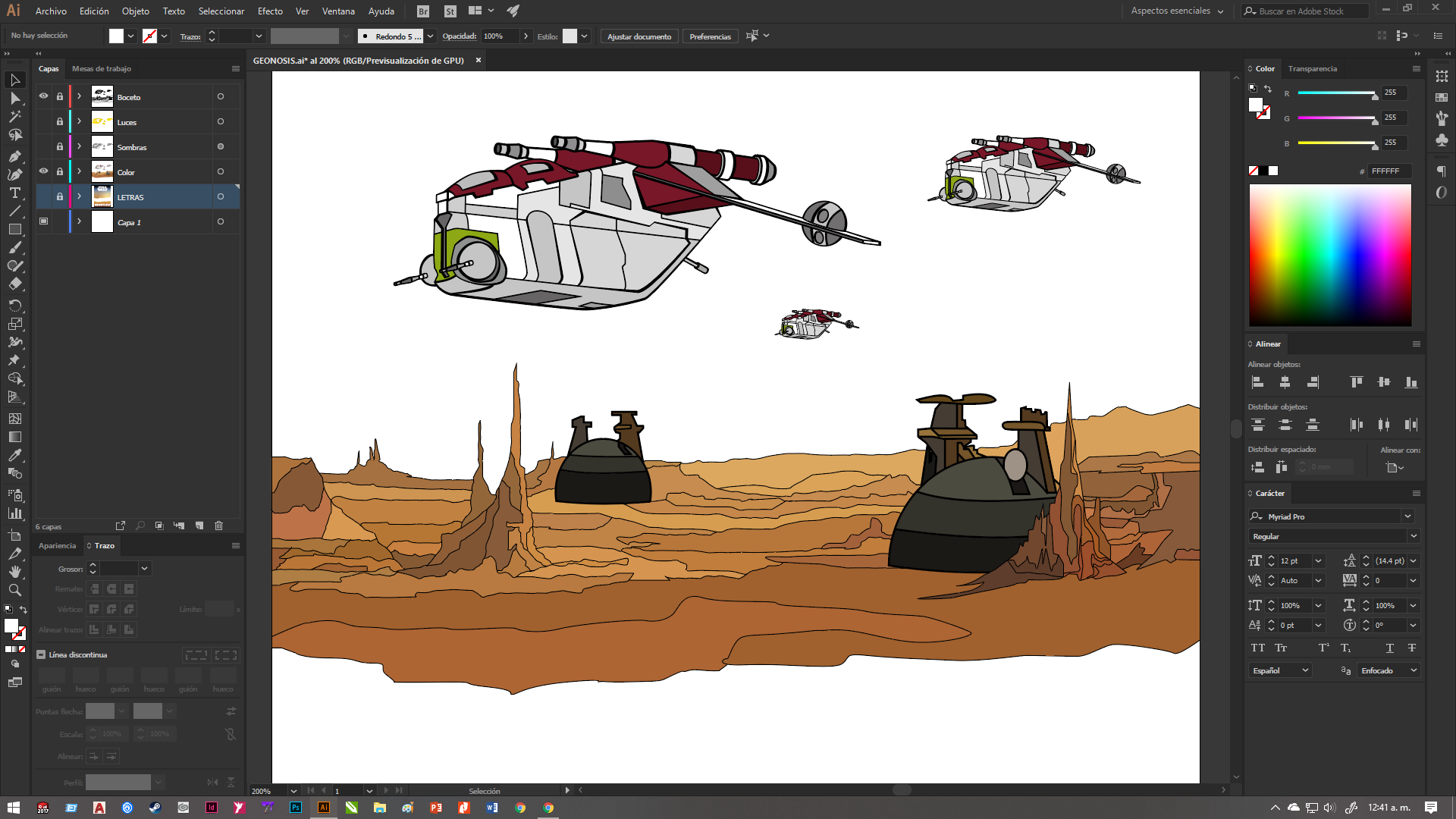
Task: Open the Regular font style dropdown
Action: point(1414,536)
